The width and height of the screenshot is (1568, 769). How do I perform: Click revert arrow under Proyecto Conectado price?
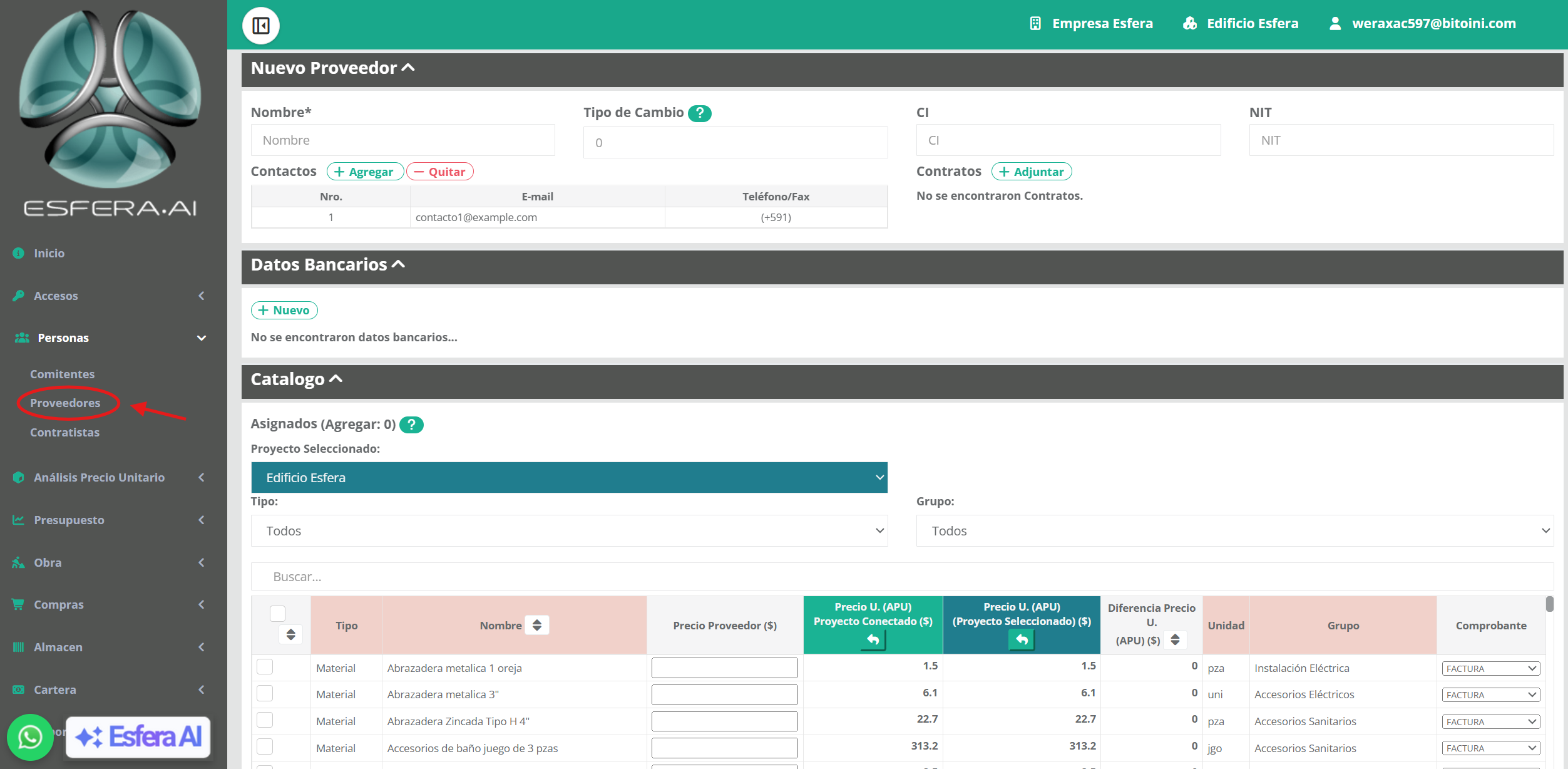pos(873,639)
